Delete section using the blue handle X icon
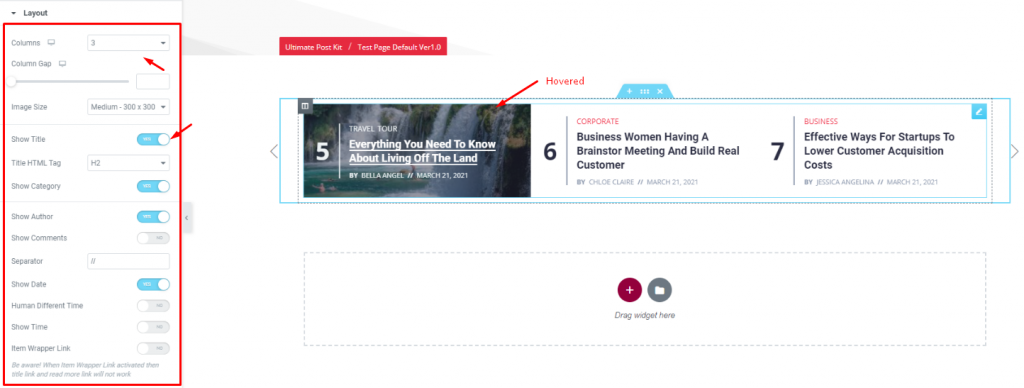 (660, 91)
